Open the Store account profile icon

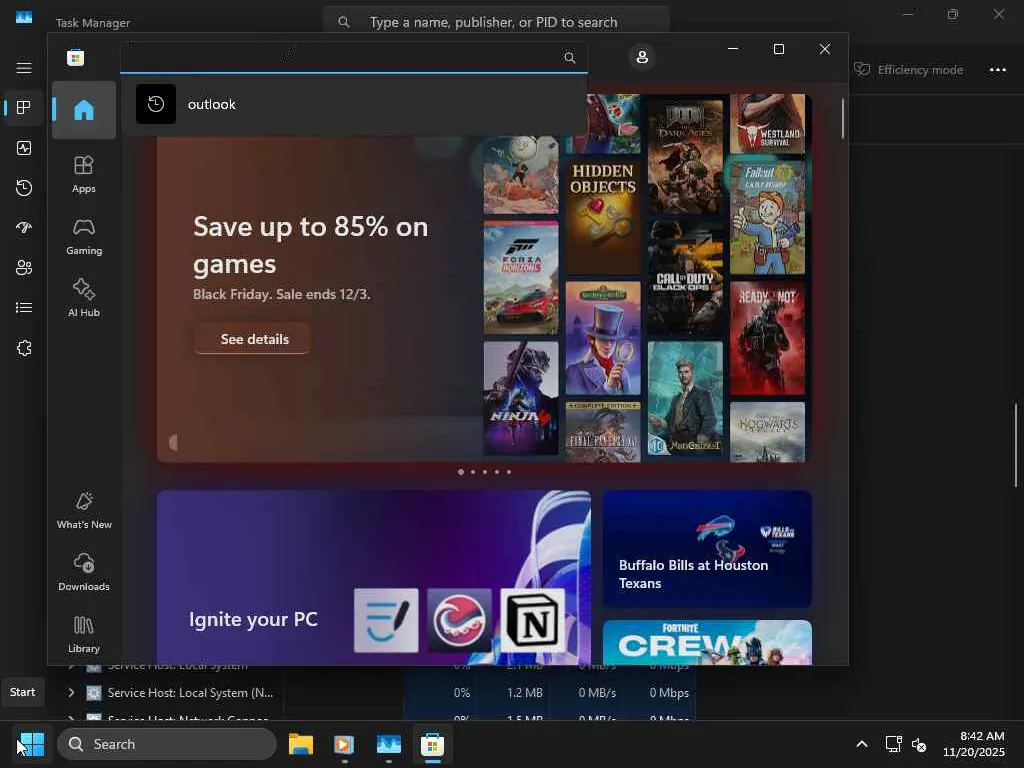[x=642, y=57]
